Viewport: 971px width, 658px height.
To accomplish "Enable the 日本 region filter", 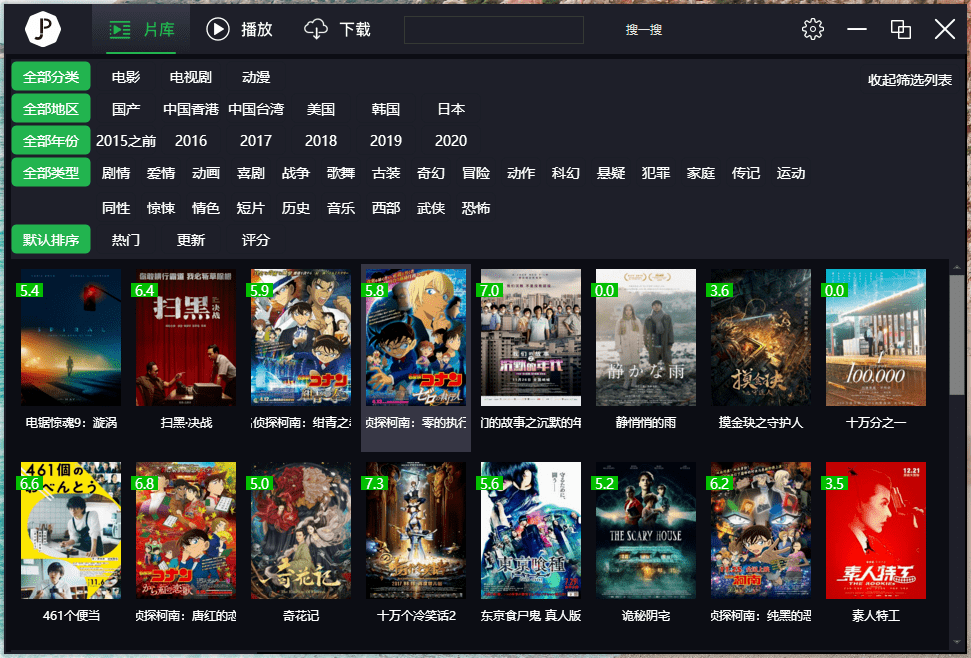I will coord(450,109).
